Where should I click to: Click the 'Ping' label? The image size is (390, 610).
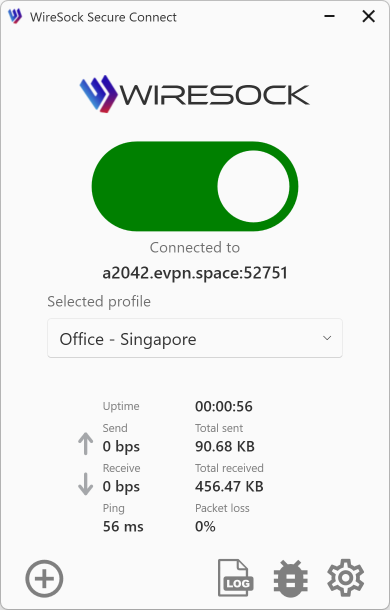click(x=114, y=509)
